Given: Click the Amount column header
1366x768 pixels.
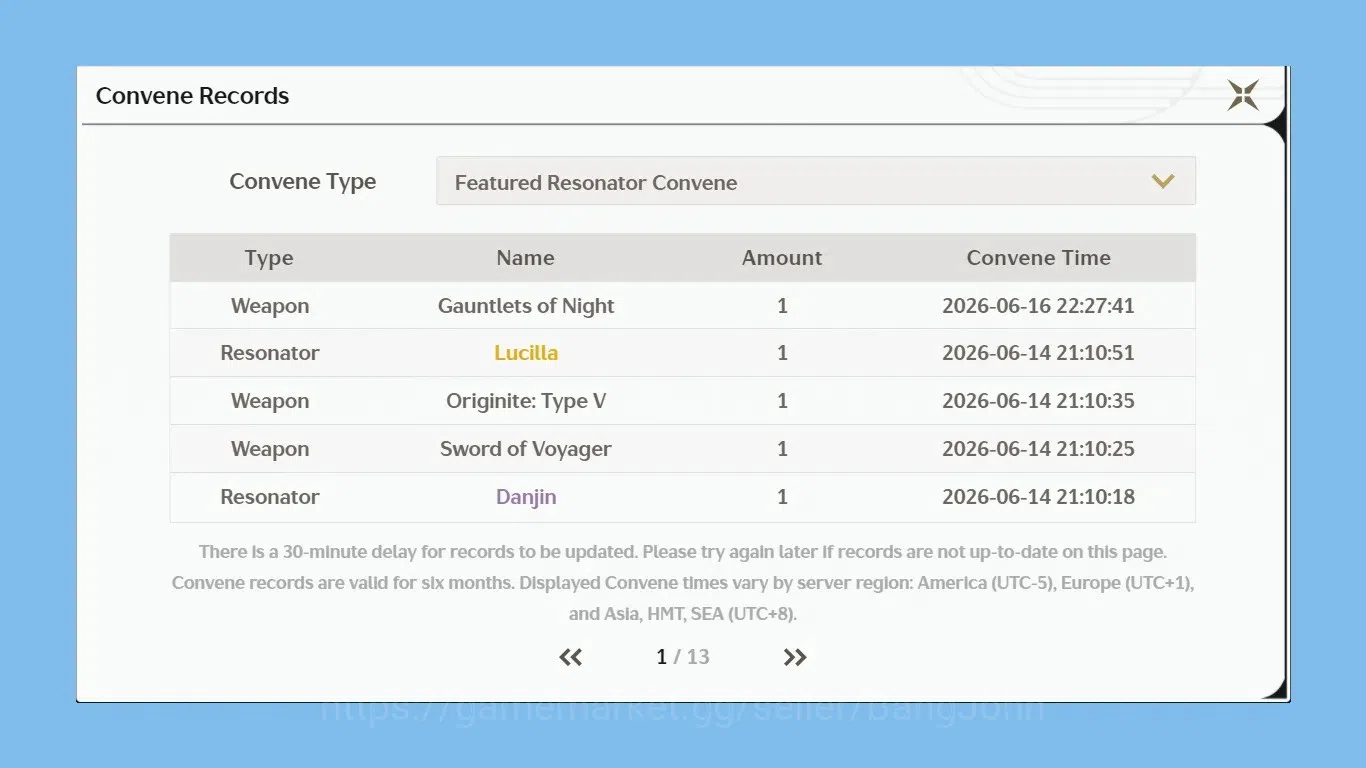Looking at the screenshot, I should [x=782, y=258].
